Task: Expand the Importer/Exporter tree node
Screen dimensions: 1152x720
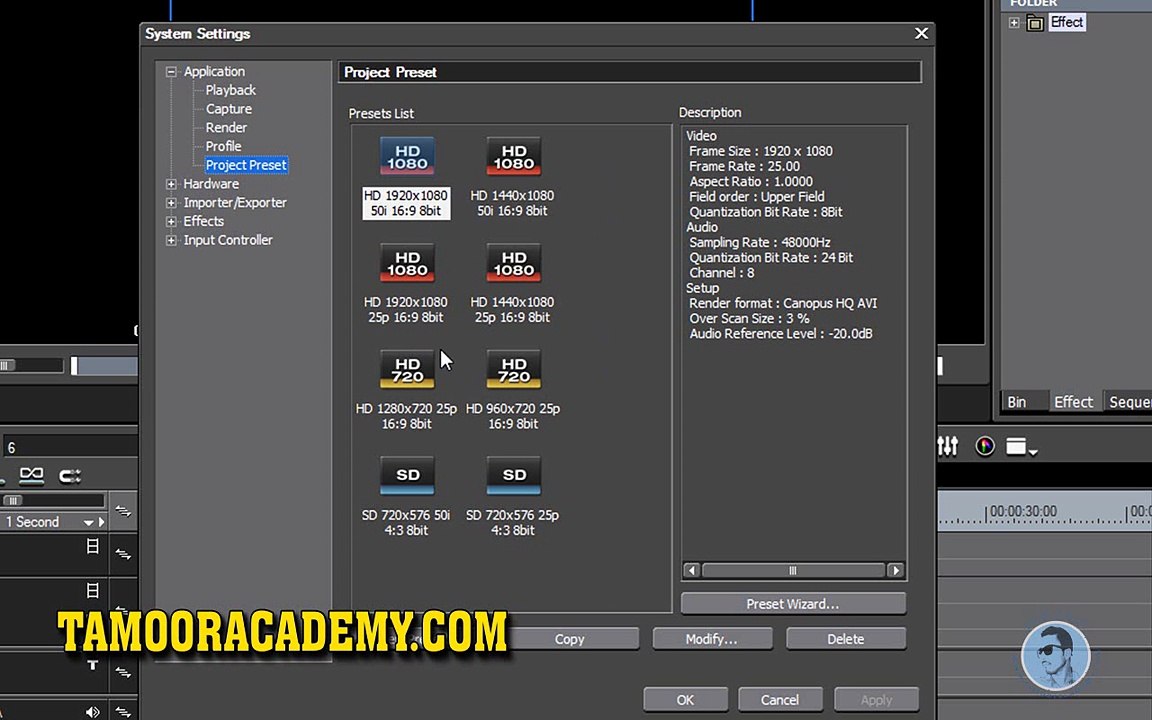Action: (171, 203)
